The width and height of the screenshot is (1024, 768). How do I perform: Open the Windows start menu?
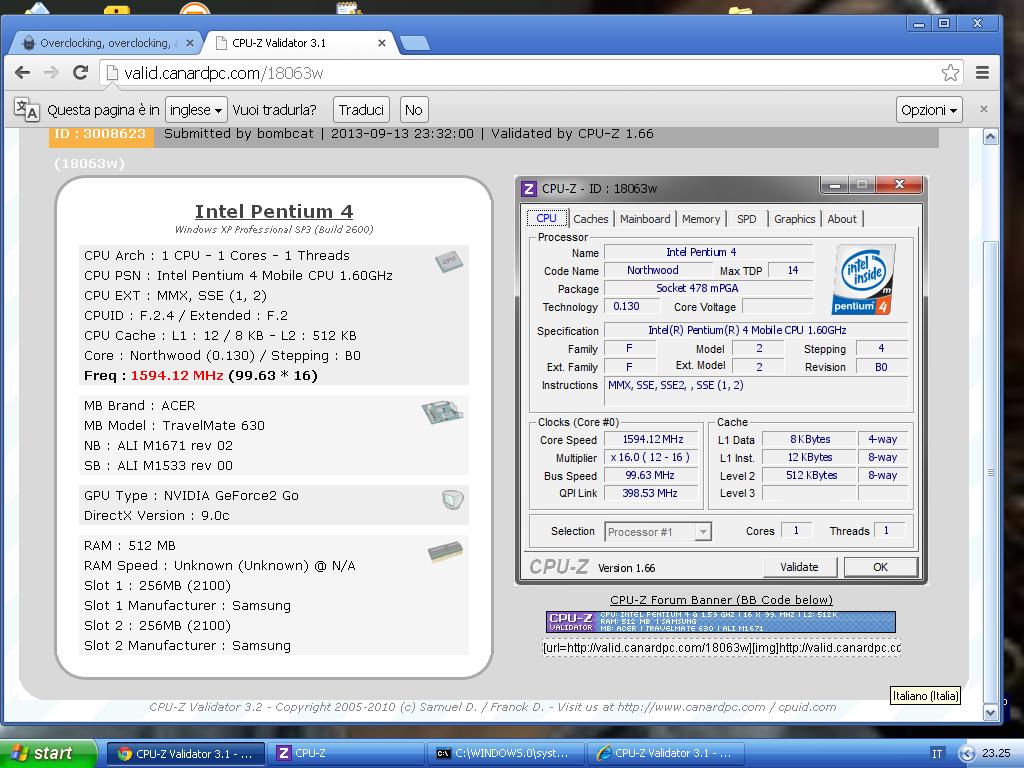point(48,753)
